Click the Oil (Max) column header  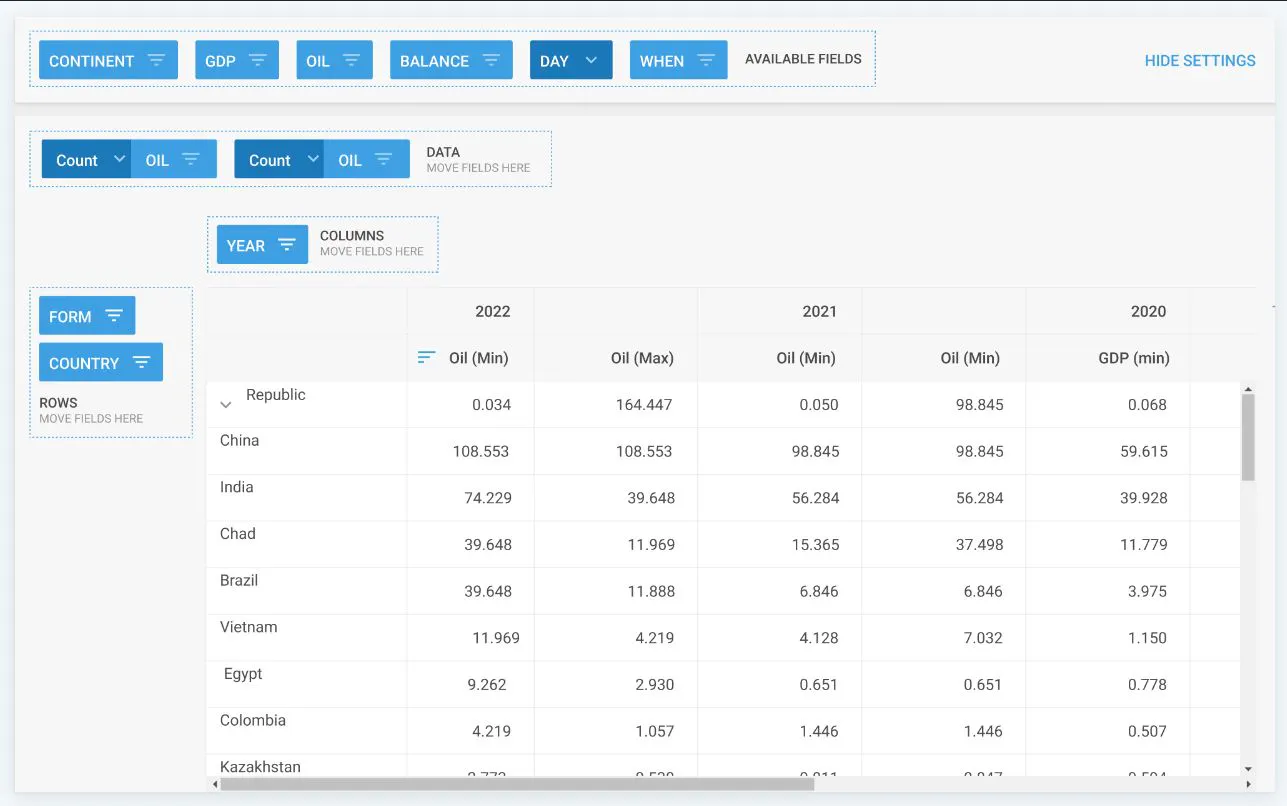(x=642, y=358)
